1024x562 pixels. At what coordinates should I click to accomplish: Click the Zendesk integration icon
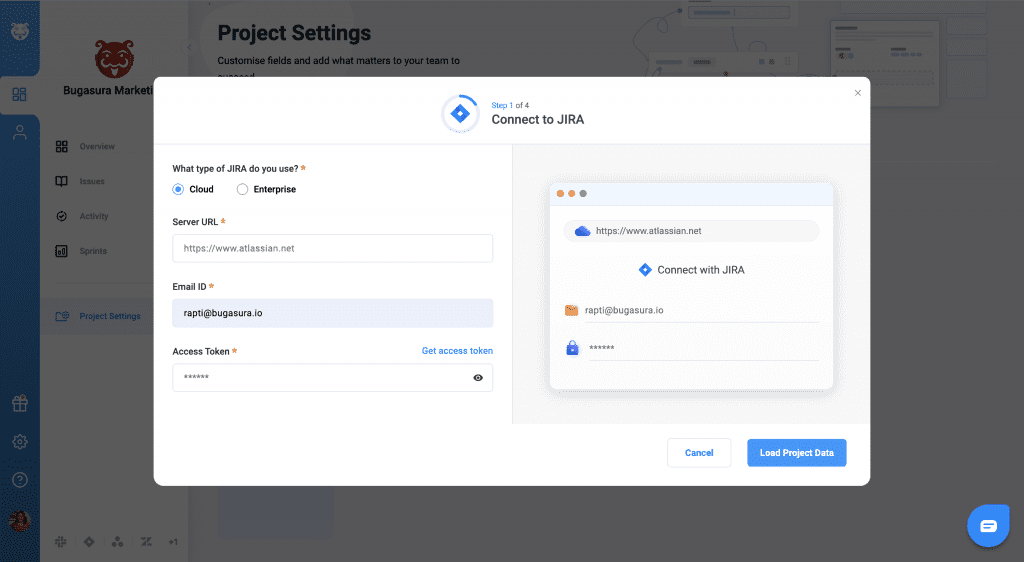146,542
